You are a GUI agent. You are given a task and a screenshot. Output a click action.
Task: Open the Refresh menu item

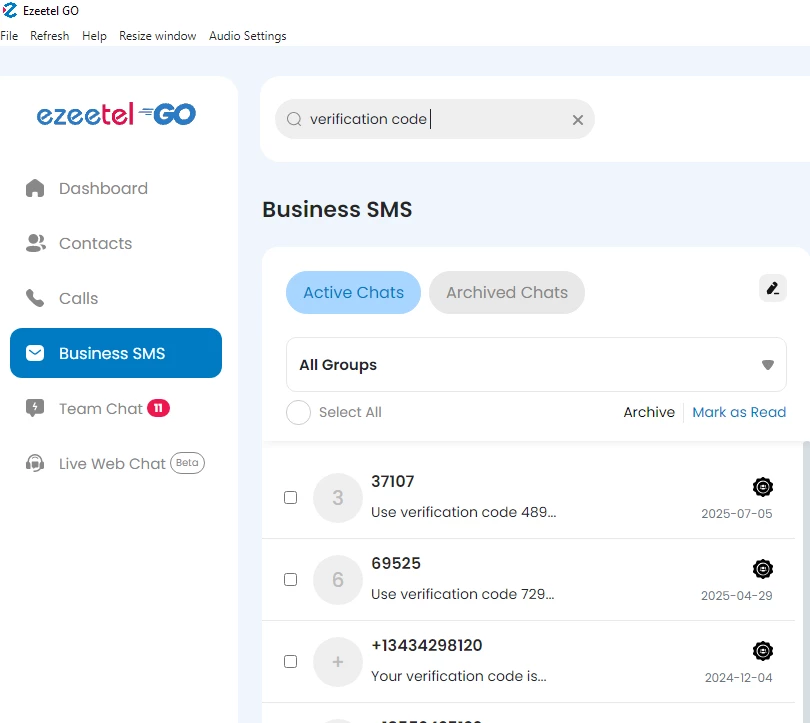click(x=49, y=35)
